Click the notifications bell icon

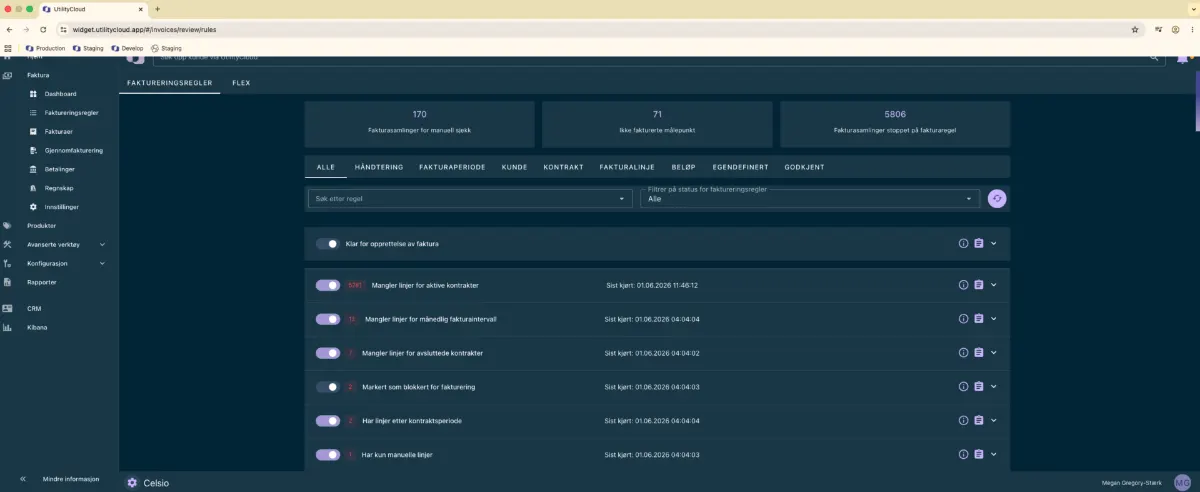pyautogui.click(x=1183, y=58)
